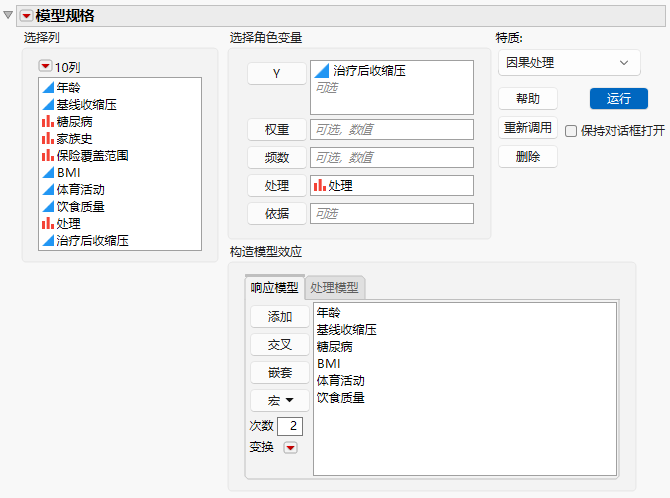Click the 依据 role button
The width and height of the screenshot is (670, 498).
point(276,214)
